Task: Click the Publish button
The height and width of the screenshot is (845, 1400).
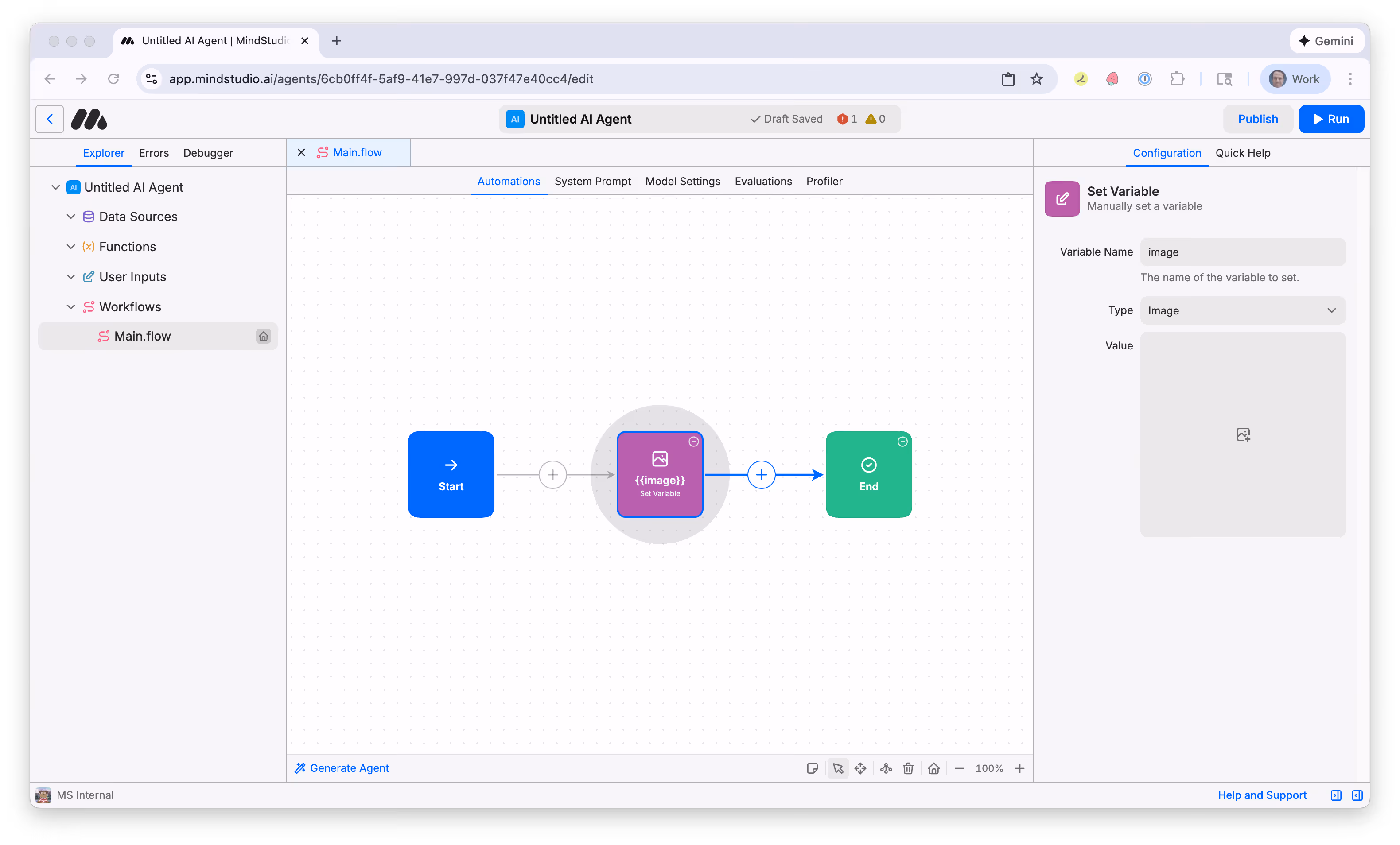Action: coord(1257,119)
